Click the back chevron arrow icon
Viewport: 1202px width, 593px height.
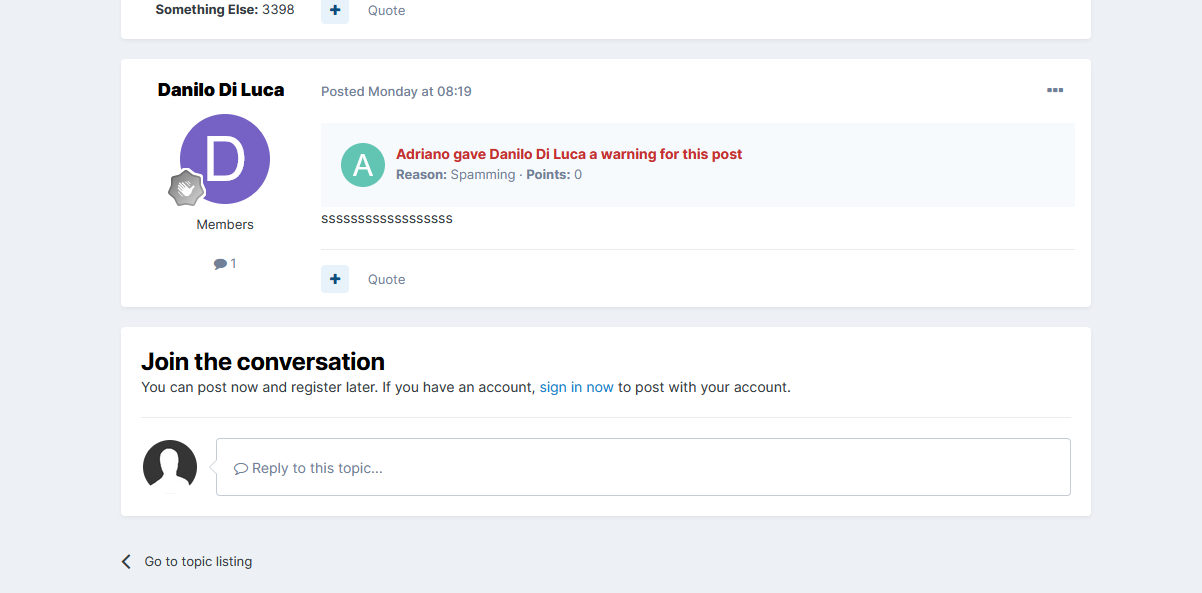(127, 561)
